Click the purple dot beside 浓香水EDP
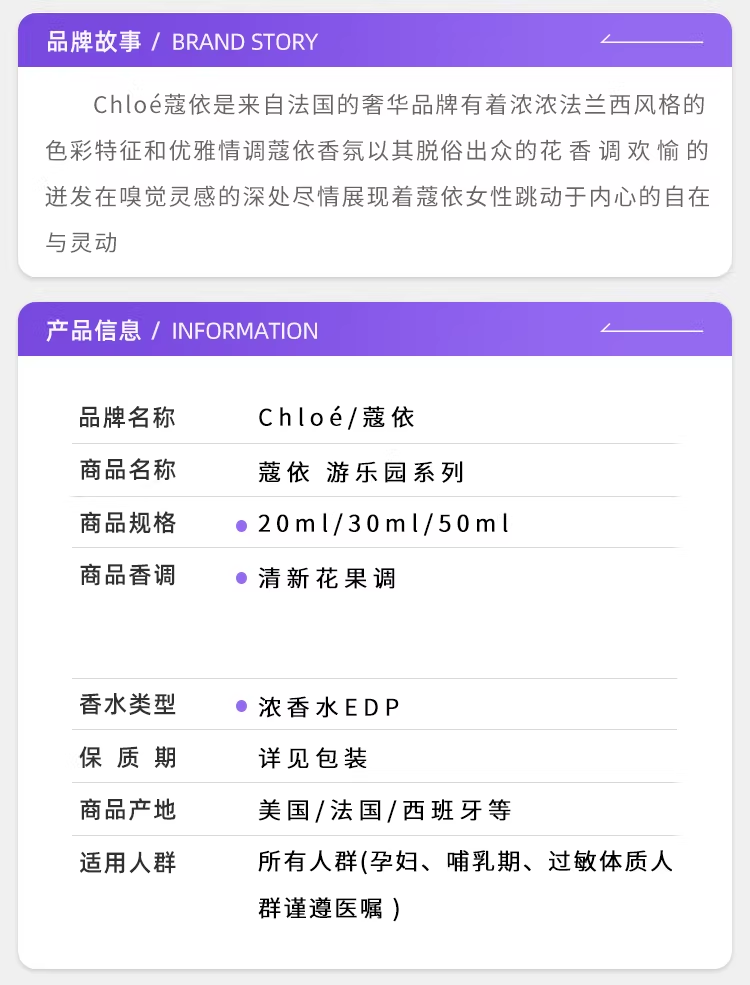 pyautogui.click(x=241, y=706)
